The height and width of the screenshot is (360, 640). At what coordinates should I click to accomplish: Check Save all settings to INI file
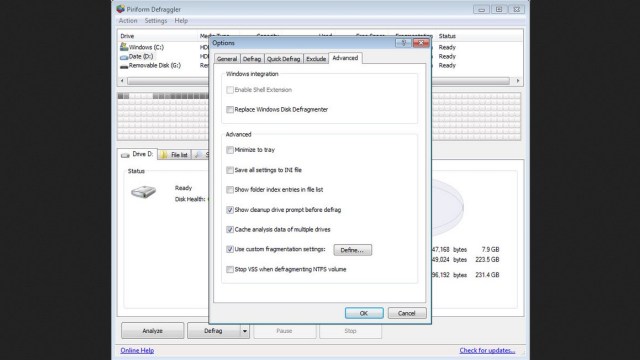[230, 170]
